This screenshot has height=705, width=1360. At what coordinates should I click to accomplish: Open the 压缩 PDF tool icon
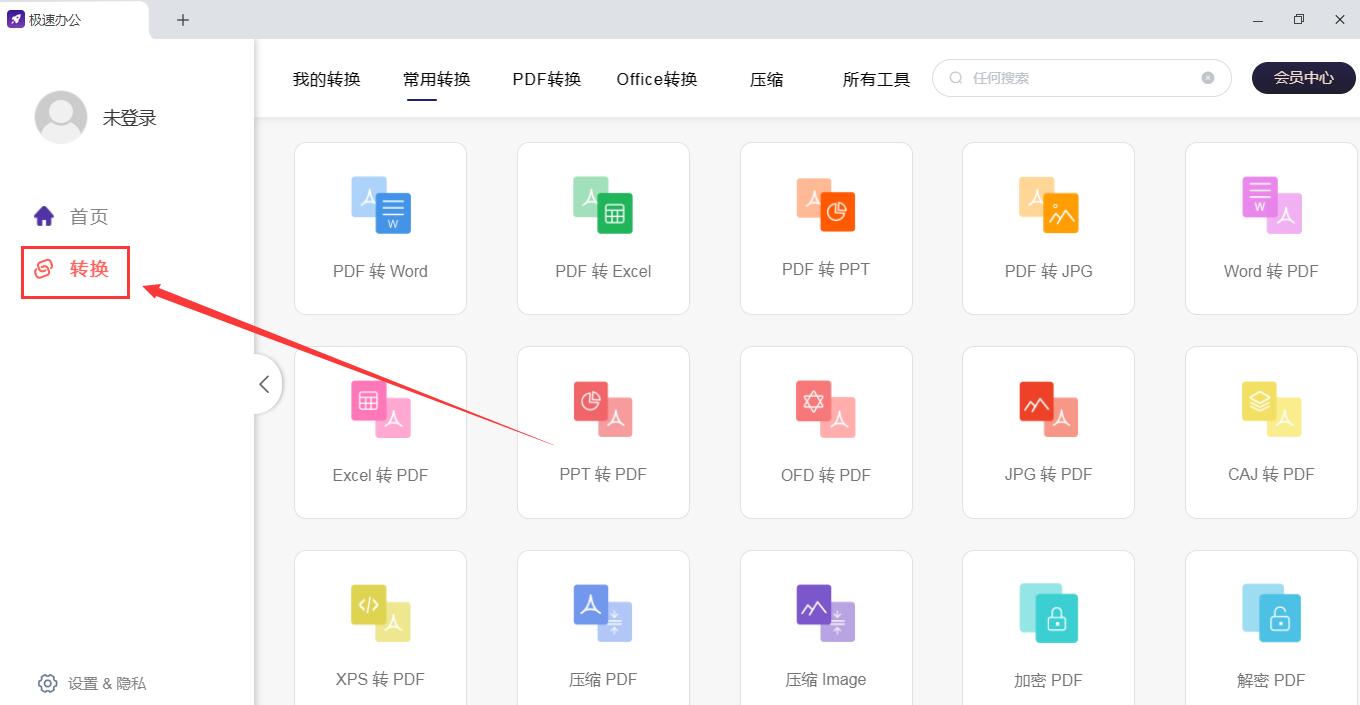pyautogui.click(x=603, y=613)
